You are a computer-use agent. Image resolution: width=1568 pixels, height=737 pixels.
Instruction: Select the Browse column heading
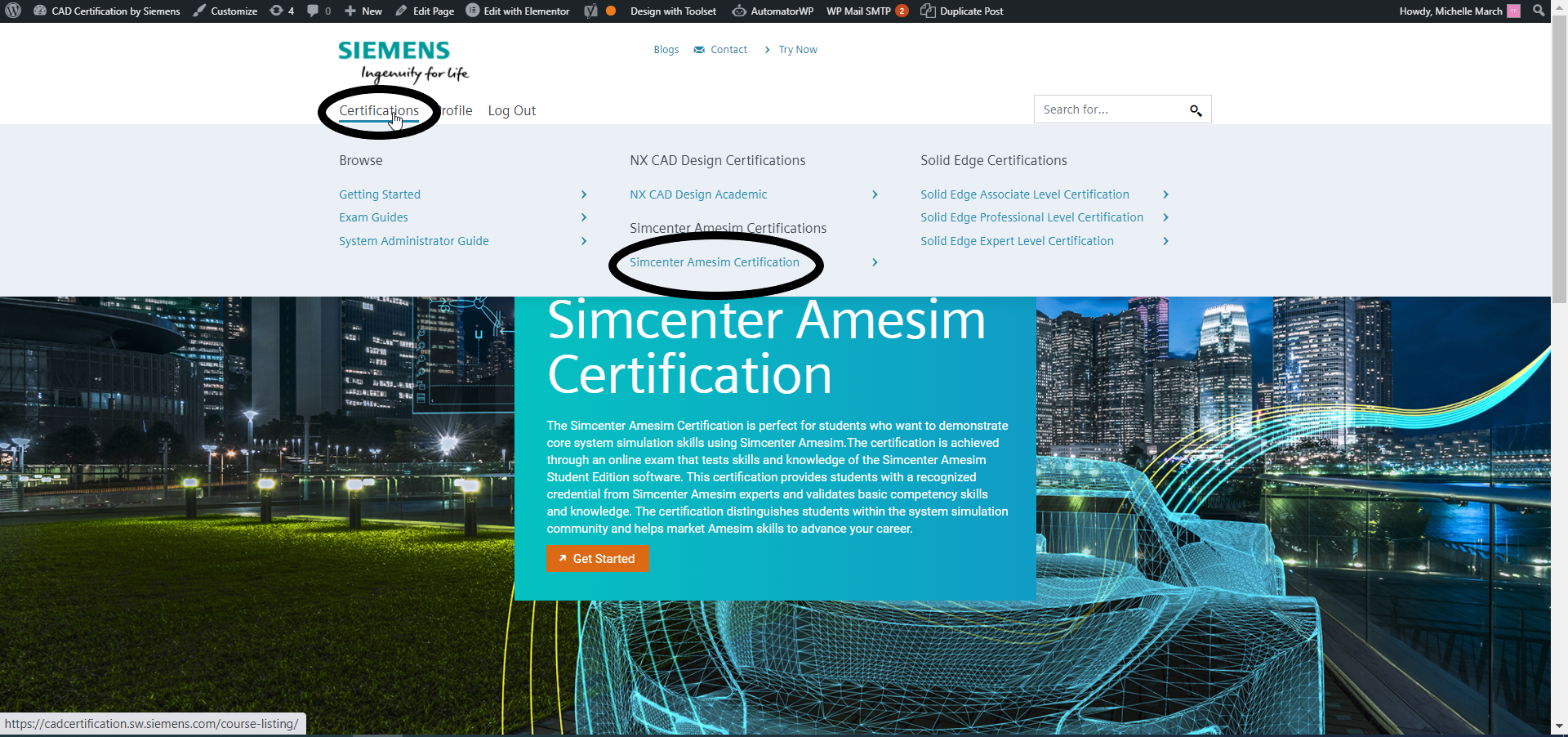pyautogui.click(x=361, y=161)
